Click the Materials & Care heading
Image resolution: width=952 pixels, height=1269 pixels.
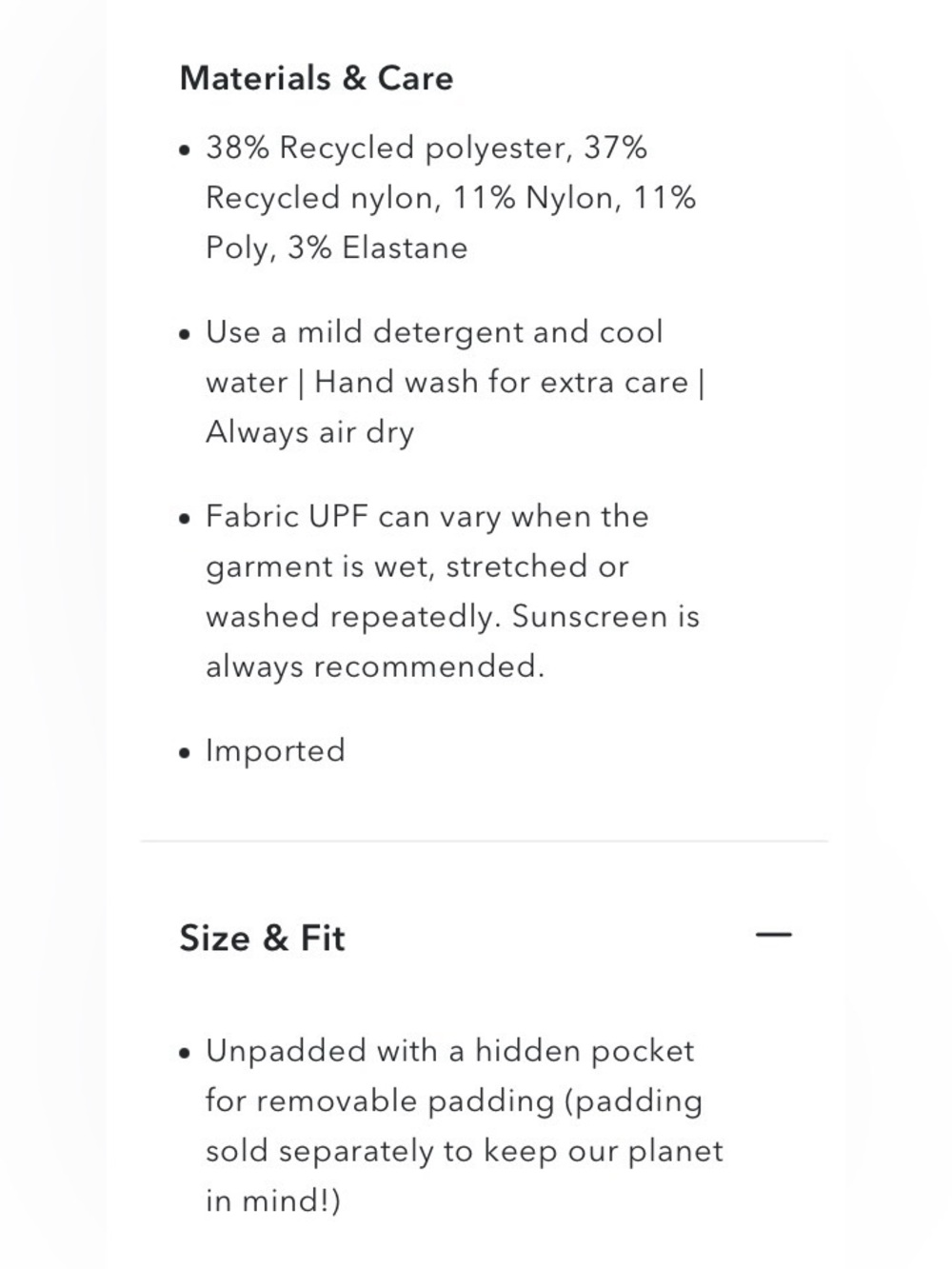pyautogui.click(x=316, y=78)
